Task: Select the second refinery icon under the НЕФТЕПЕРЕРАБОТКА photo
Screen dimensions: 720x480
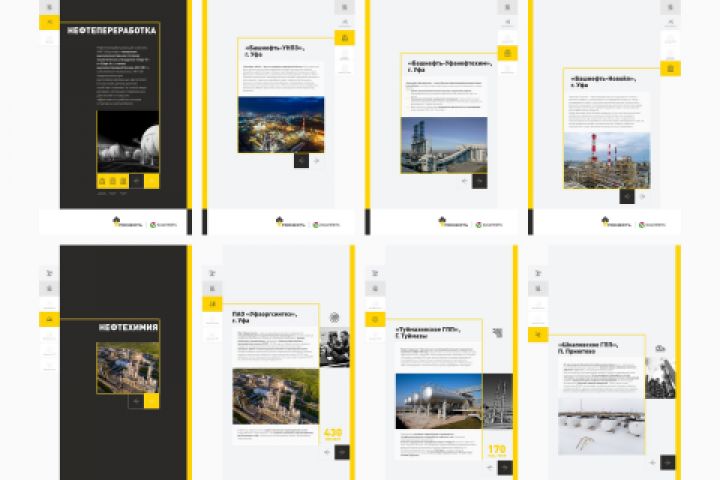Action: pyautogui.click(x=112, y=181)
